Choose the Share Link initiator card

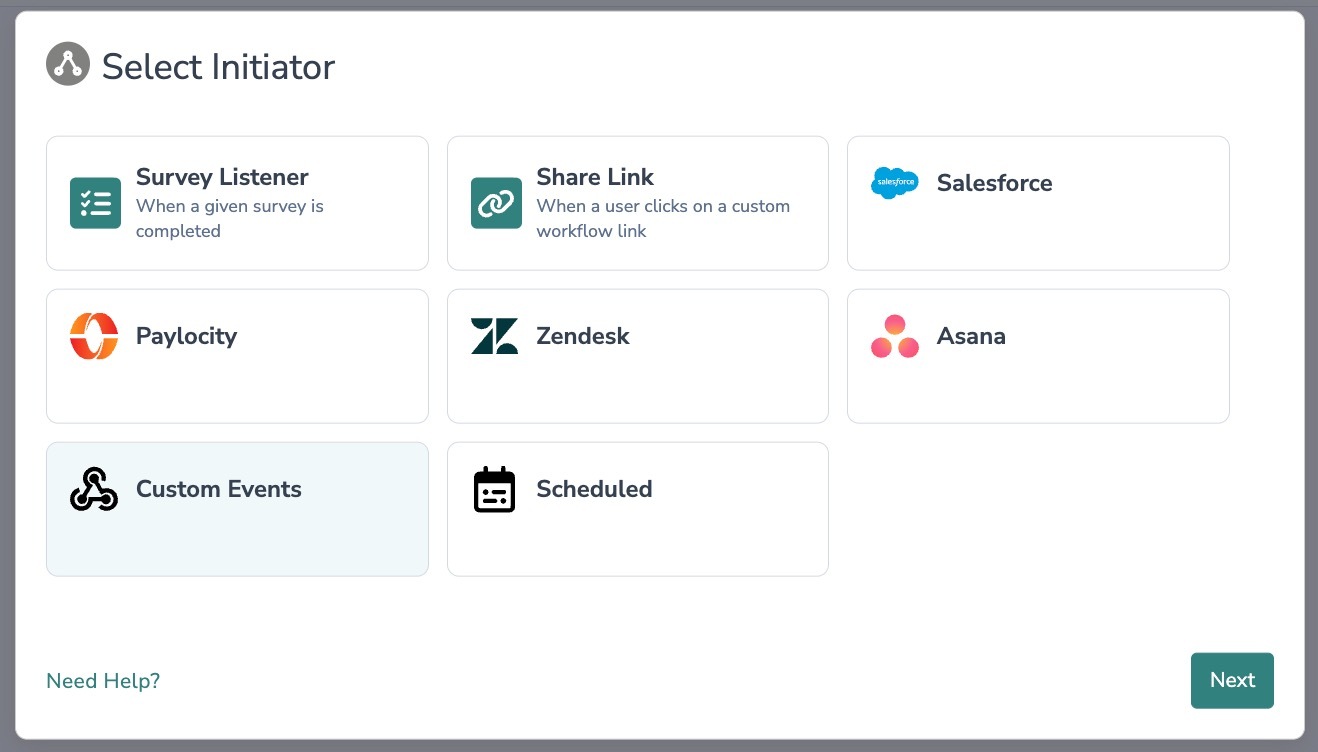638,203
